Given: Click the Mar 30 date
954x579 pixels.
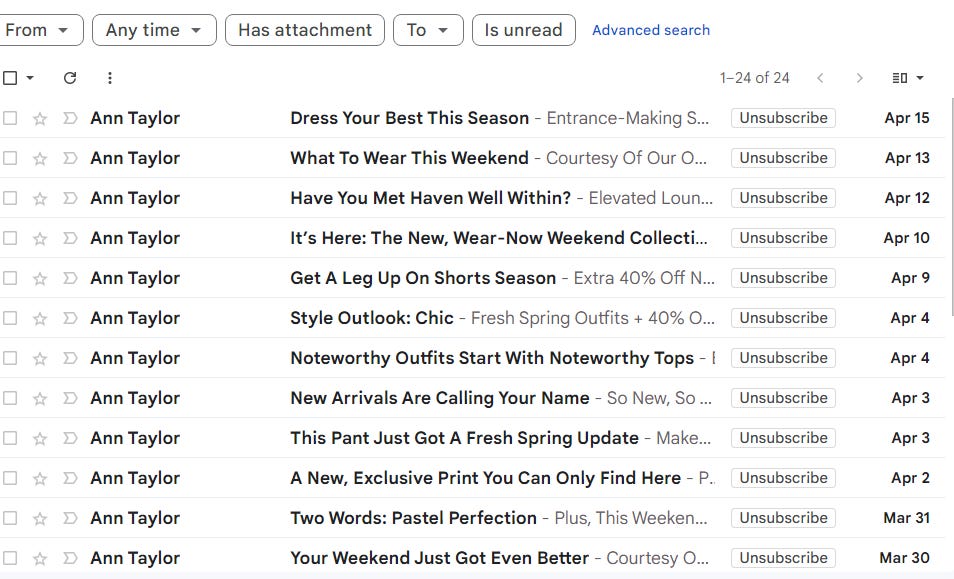Looking at the screenshot, I should (904, 558).
